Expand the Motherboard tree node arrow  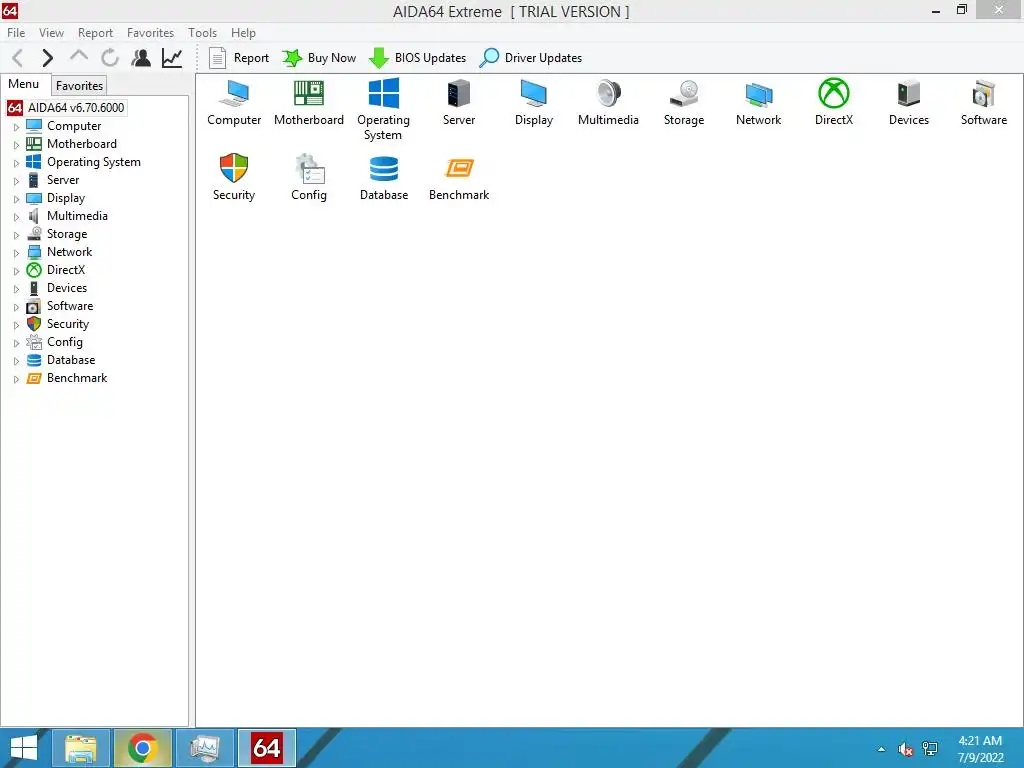pos(16,145)
